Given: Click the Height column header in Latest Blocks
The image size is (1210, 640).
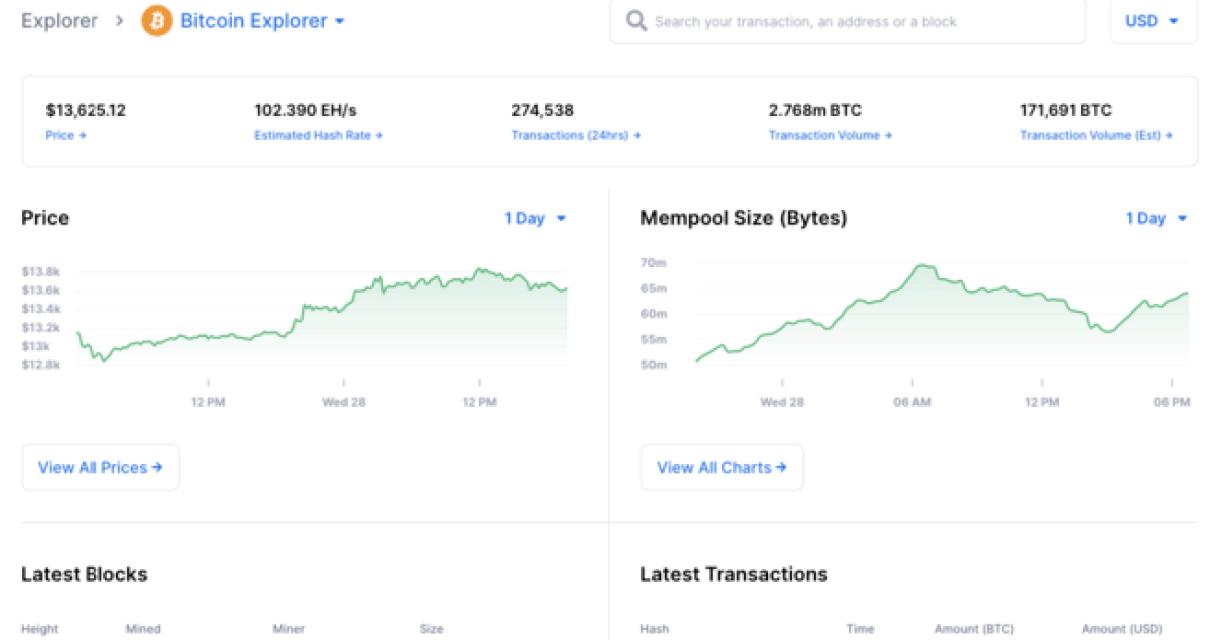Looking at the screenshot, I should (x=40, y=629).
